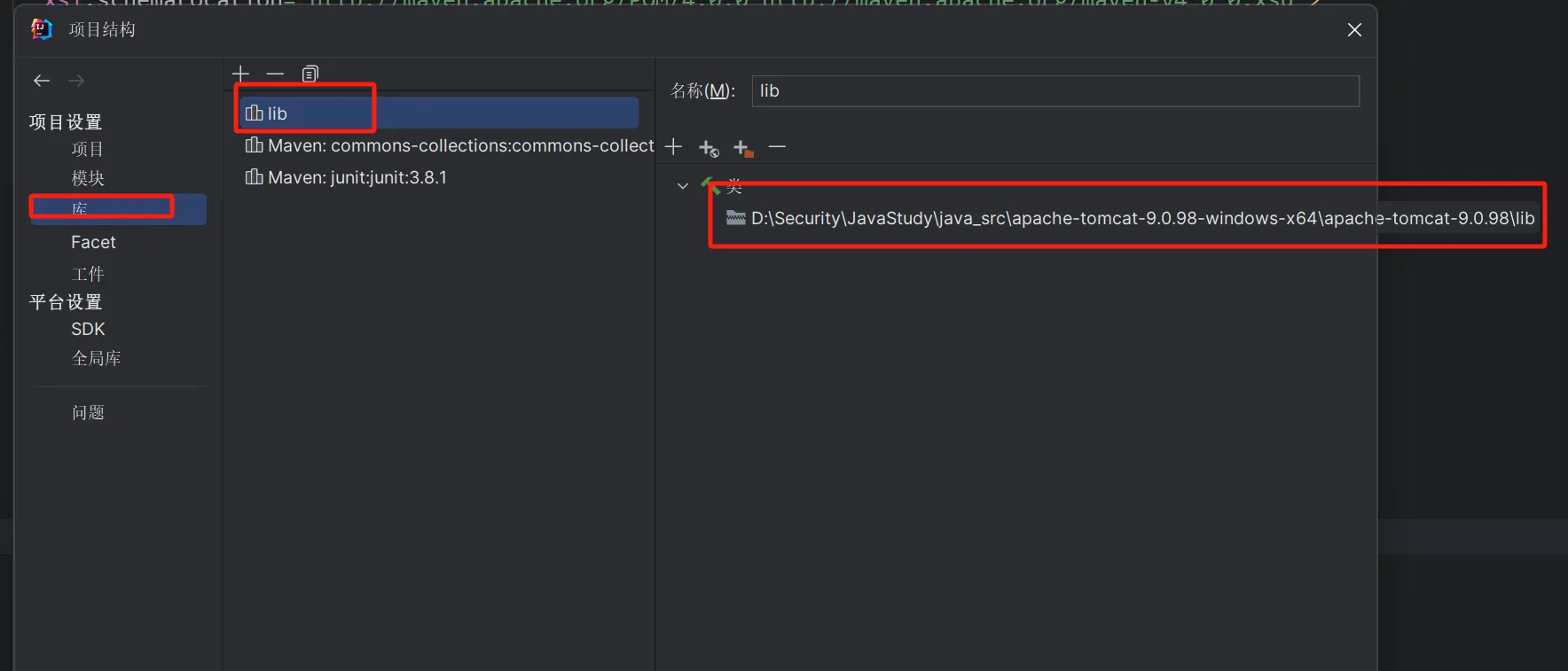Collapse the 类 classes node
Viewport: 1568px width, 671px height.
click(x=682, y=186)
